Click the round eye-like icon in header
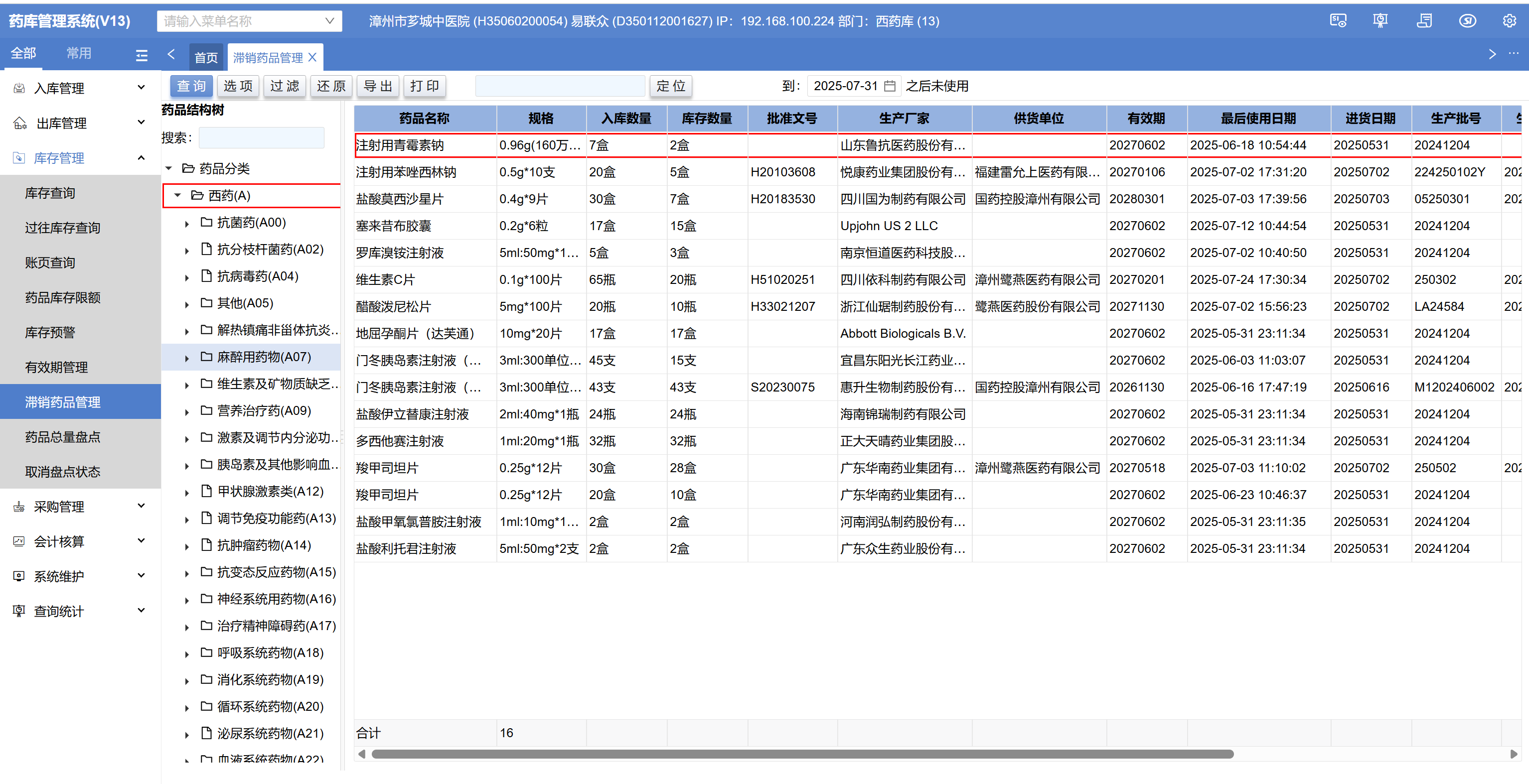 point(1467,21)
